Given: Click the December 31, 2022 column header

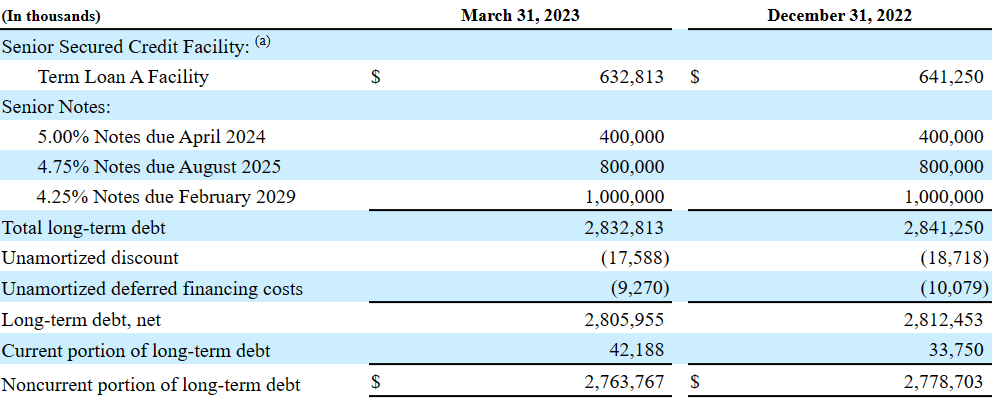Looking at the screenshot, I should pos(839,15).
